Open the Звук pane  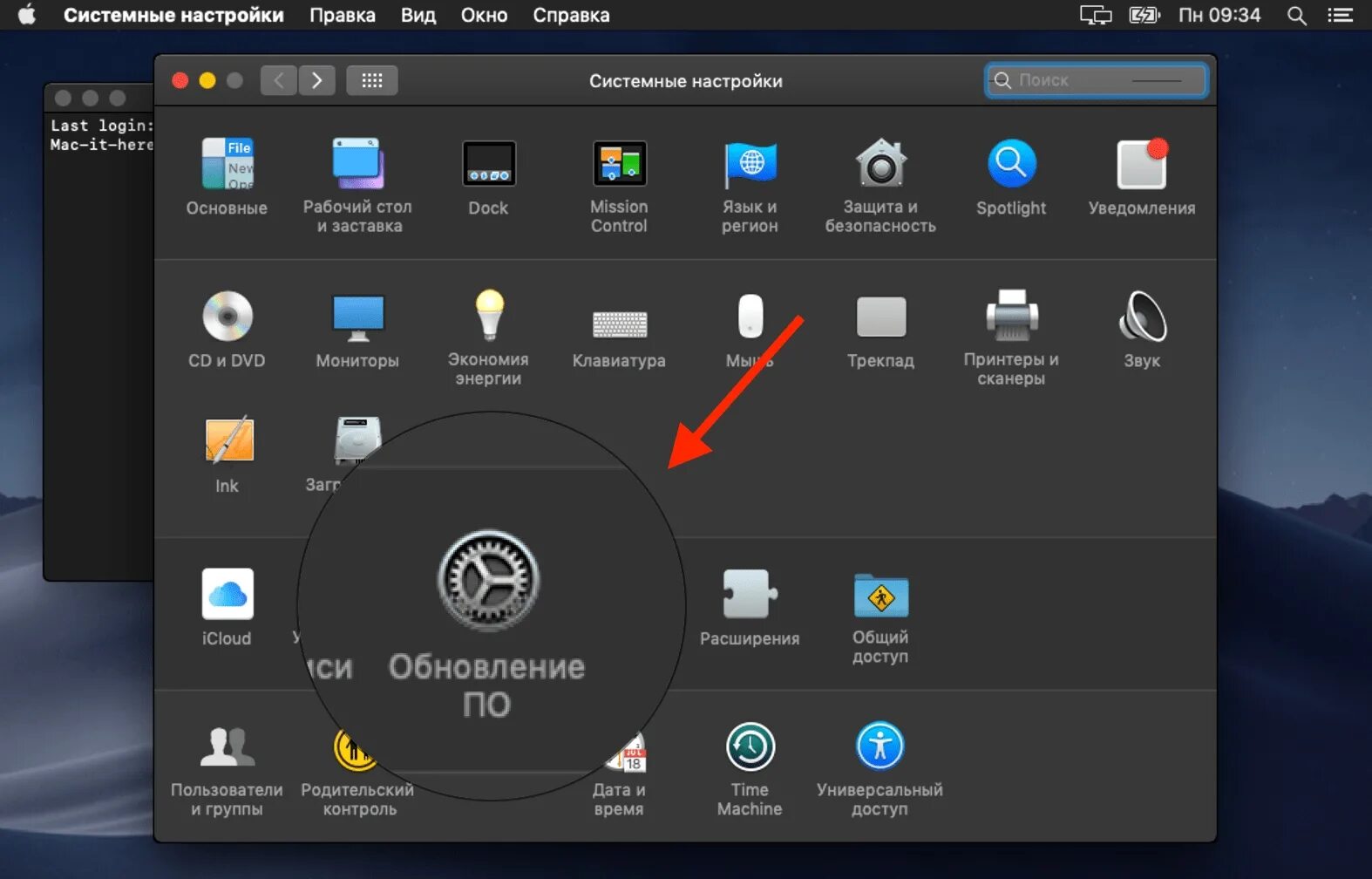pyautogui.click(x=1142, y=330)
